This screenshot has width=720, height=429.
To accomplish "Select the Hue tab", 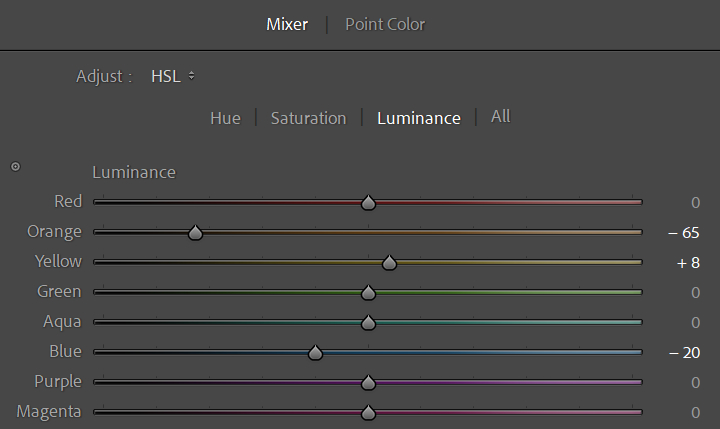I will click(225, 118).
